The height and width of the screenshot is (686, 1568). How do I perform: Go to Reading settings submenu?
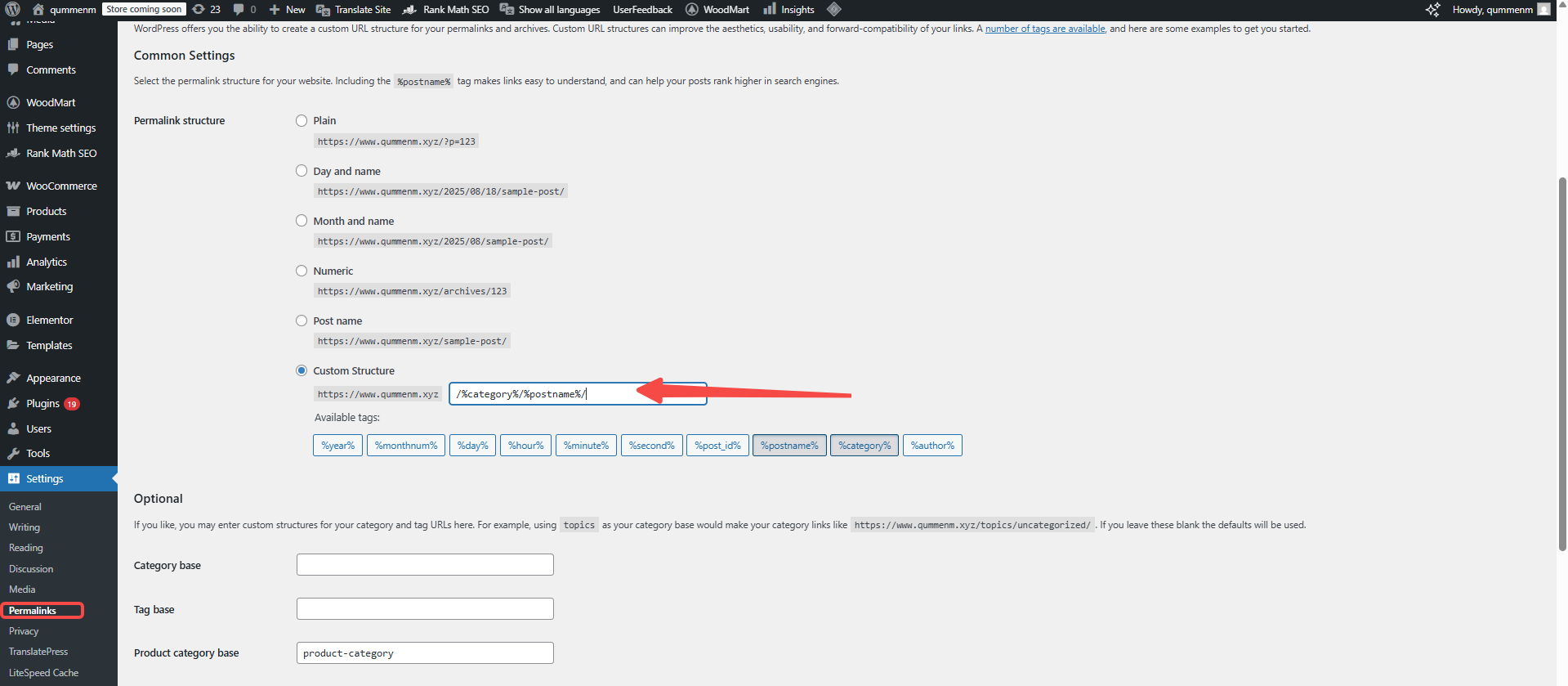[x=26, y=548]
